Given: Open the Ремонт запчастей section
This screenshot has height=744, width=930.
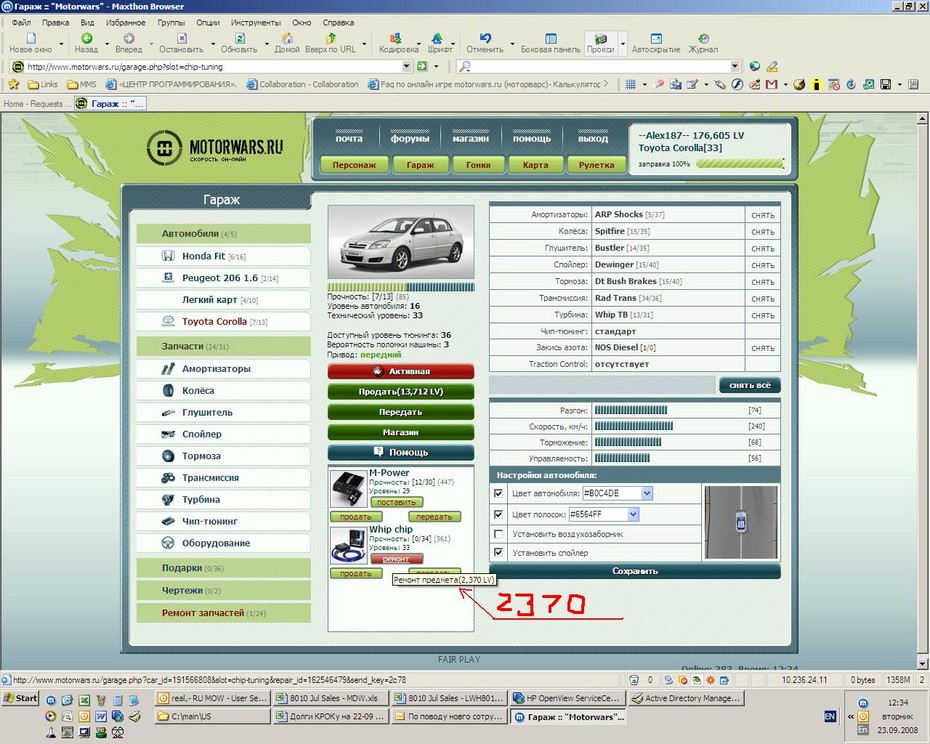Looking at the screenshot, I should [x=223, y=613].
